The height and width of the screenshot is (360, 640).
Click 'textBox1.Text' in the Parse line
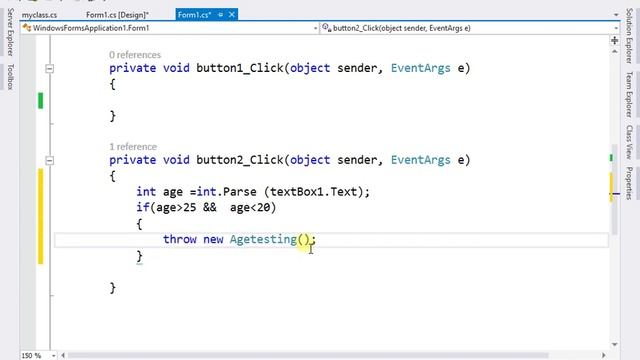(313, 191)
